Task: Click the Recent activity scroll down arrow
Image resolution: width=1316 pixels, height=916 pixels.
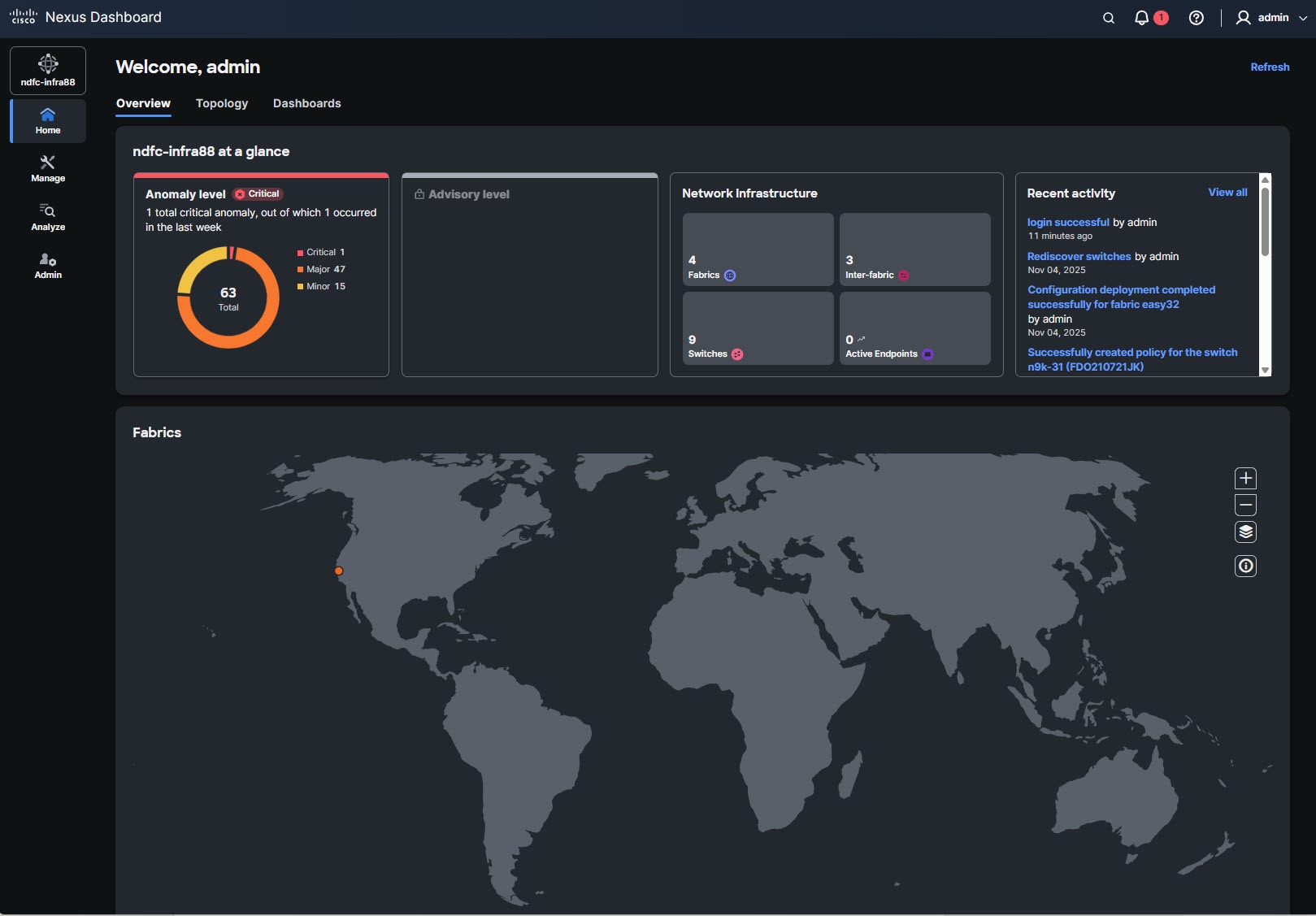Action: point(1265,370)
